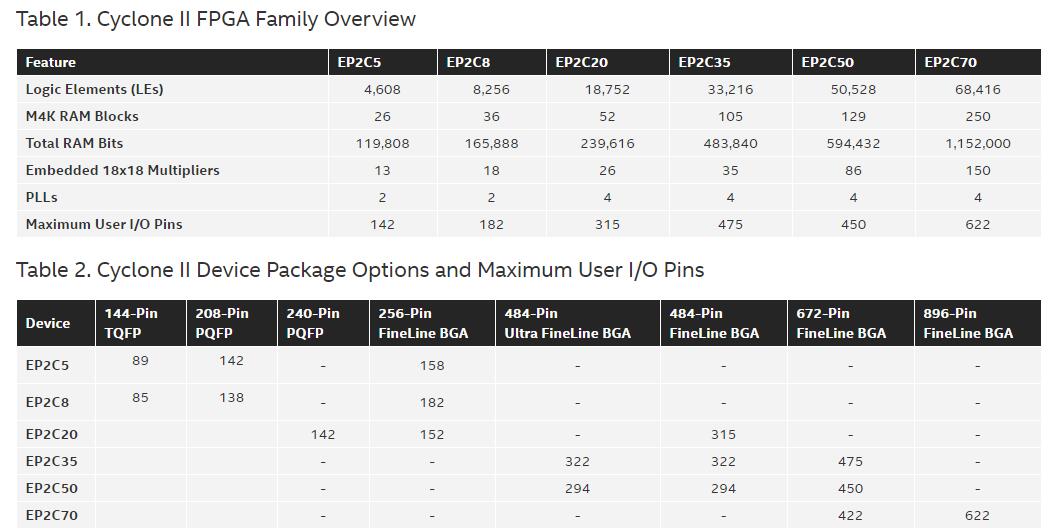Click the 68,416 logic elements value
The height and width of the screenshot is (531, 1051).
pos(977,89)
